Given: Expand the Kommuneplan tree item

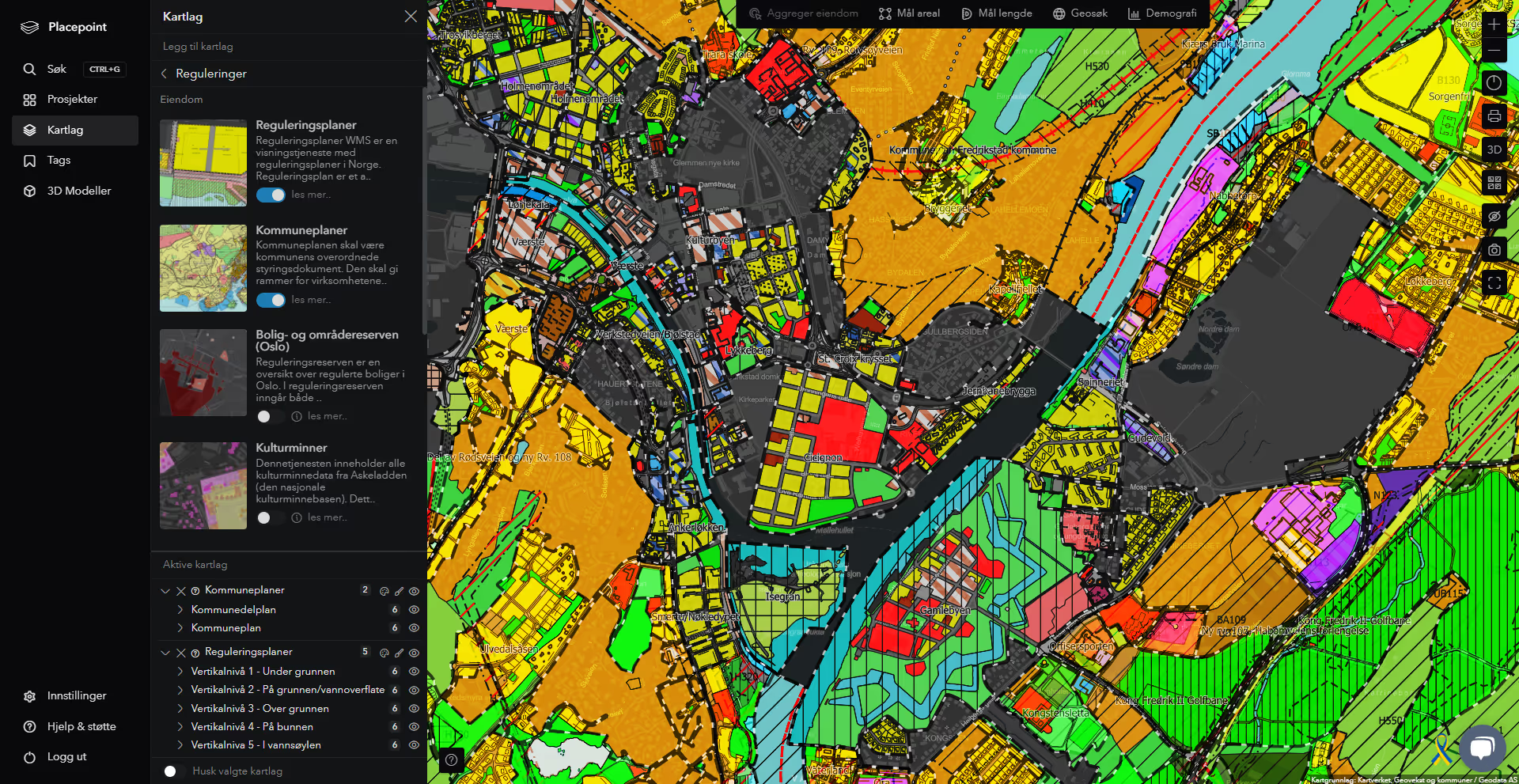Looking at the screenshot, I should (180, 628).
